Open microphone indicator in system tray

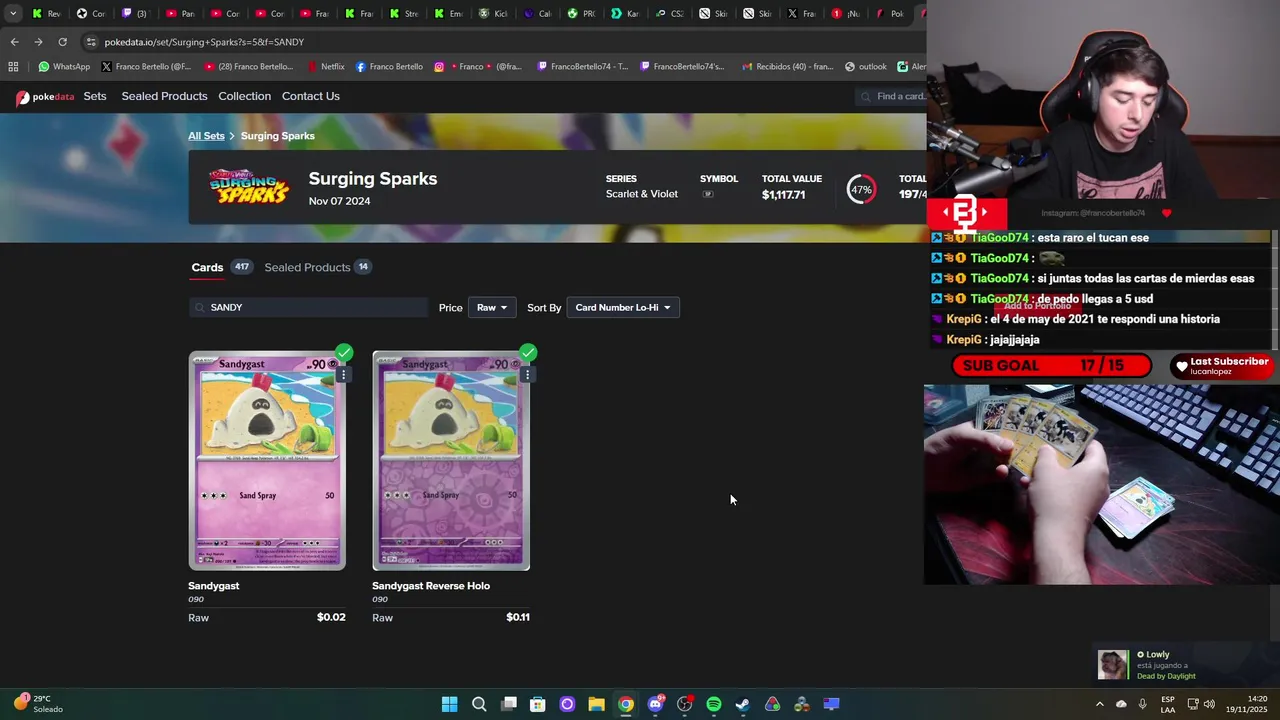[x=1143, y=704]
